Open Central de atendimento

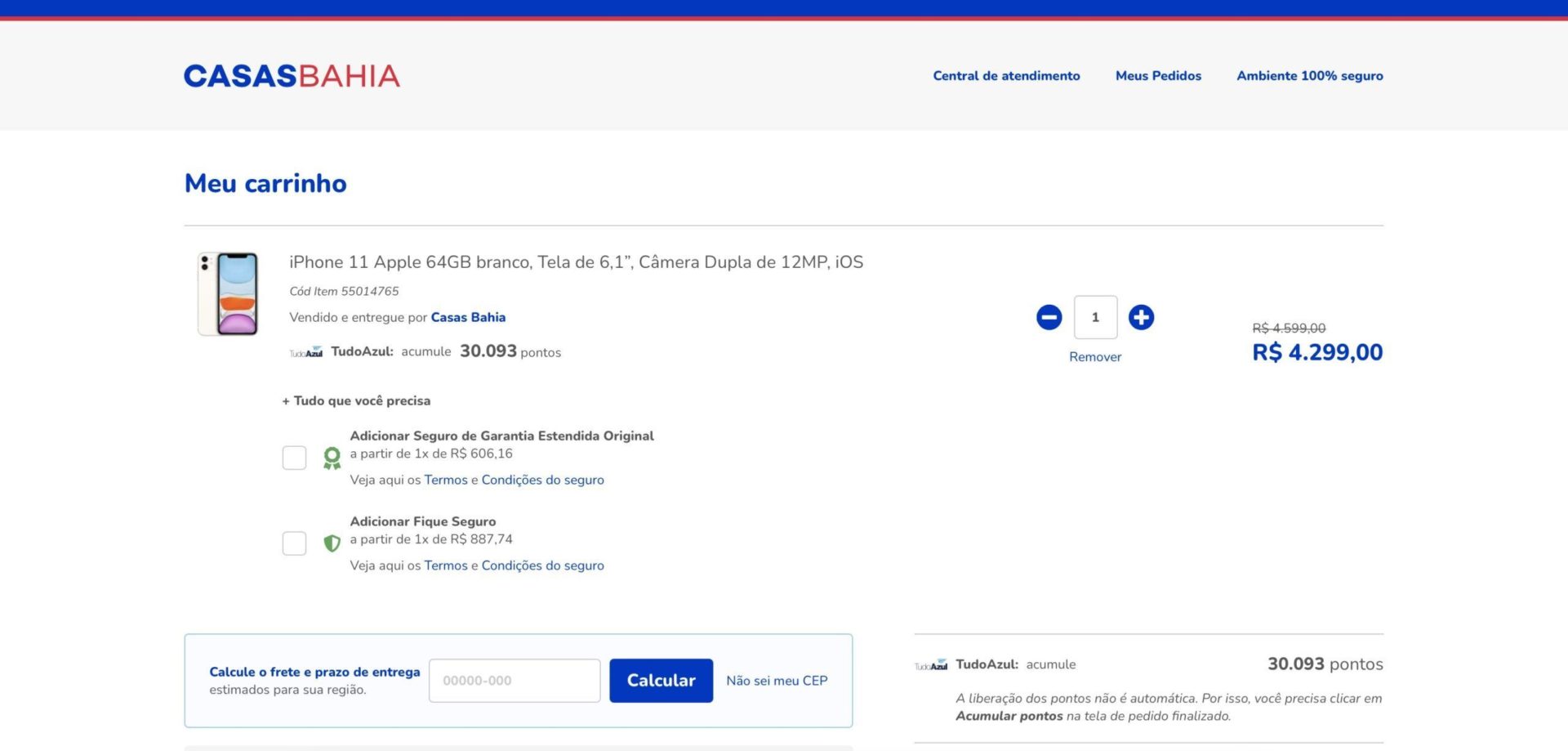tap(1006, 76)
